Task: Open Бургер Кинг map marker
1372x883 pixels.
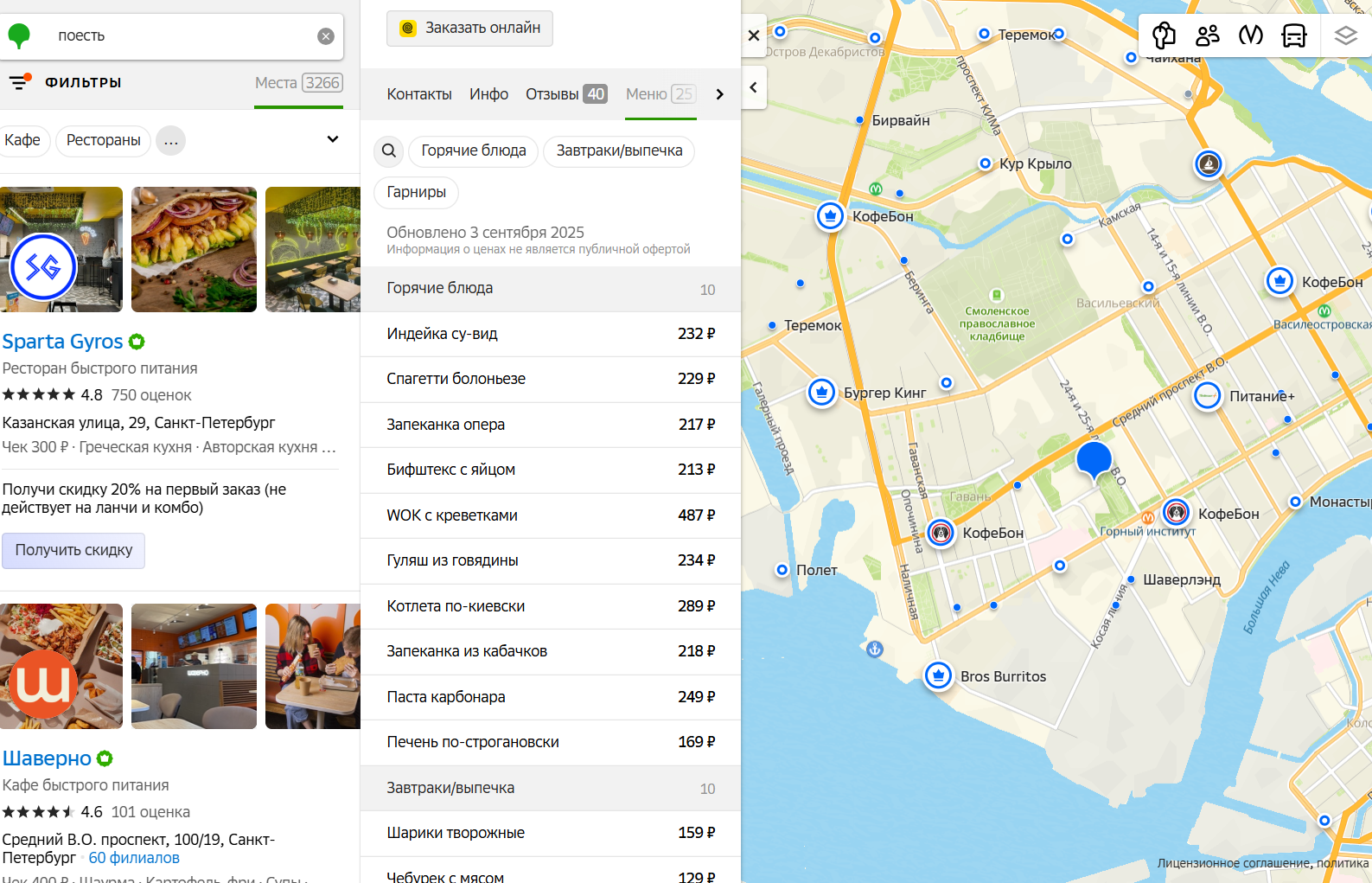Action: [x=821, y=393]
